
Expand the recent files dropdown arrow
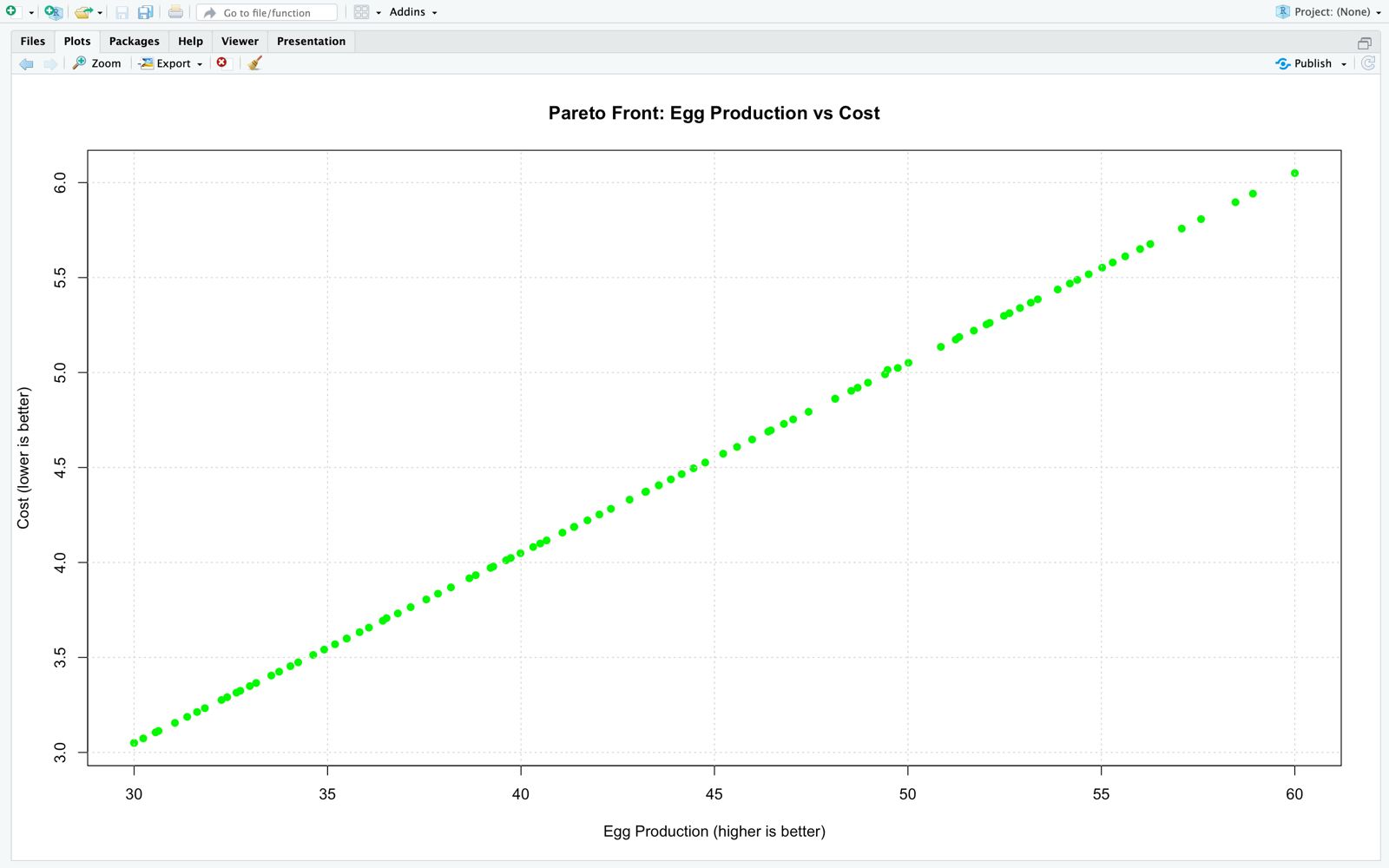point(100,13)
